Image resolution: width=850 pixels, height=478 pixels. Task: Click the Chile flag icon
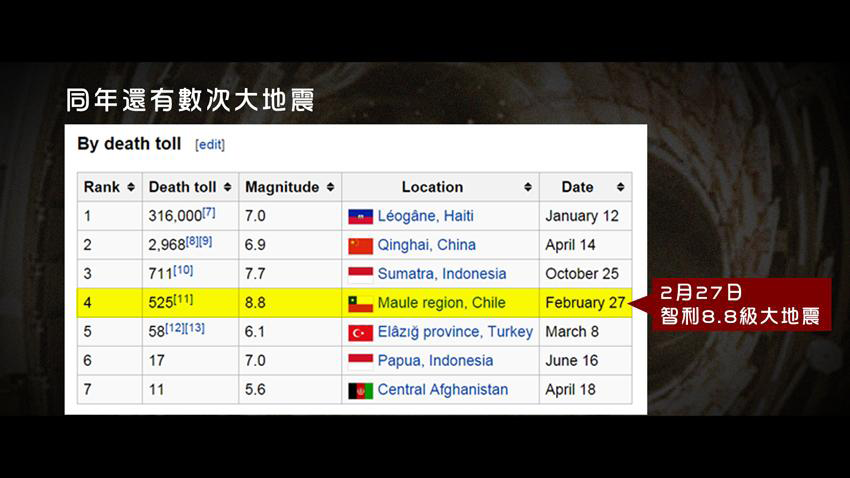click(360, 303)
